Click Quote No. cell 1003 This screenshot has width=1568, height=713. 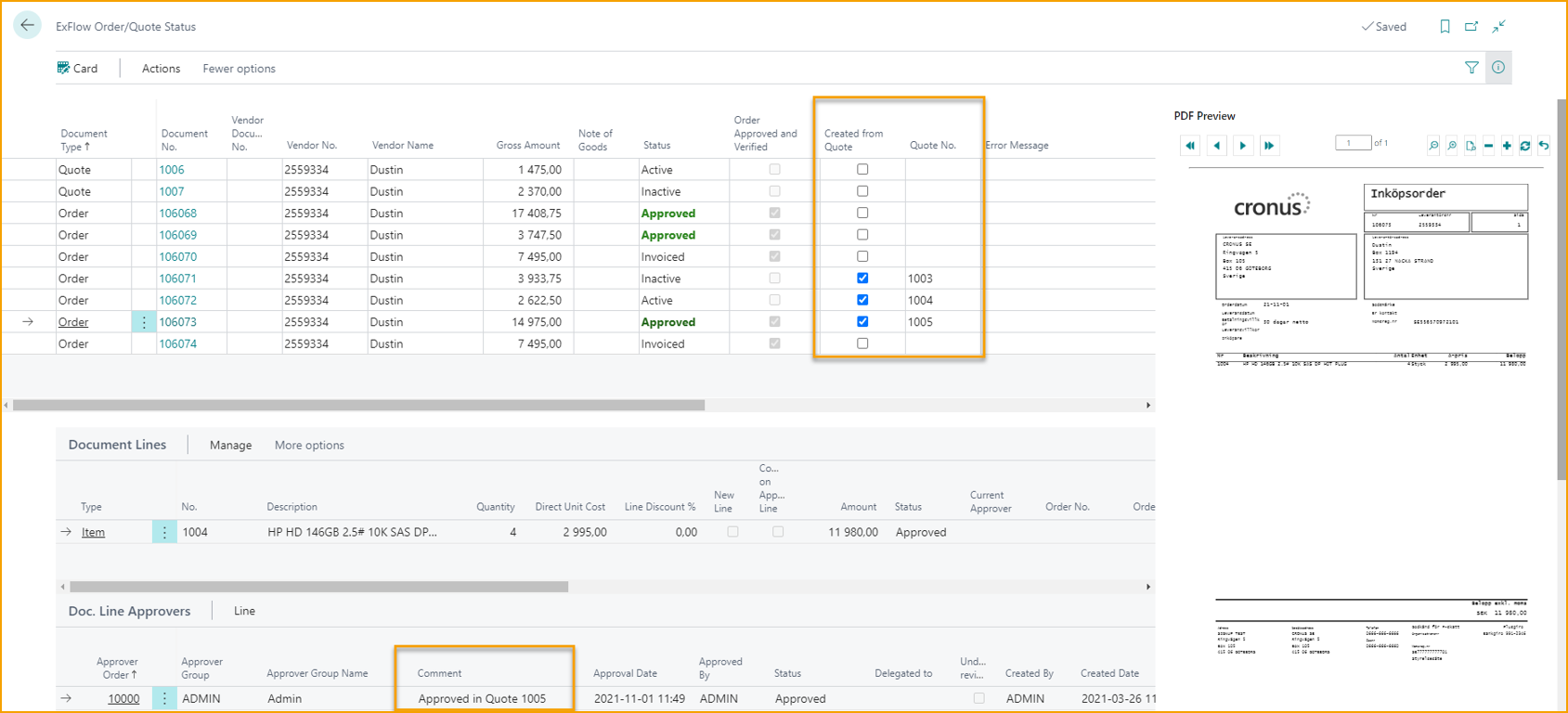coord(920,279)
